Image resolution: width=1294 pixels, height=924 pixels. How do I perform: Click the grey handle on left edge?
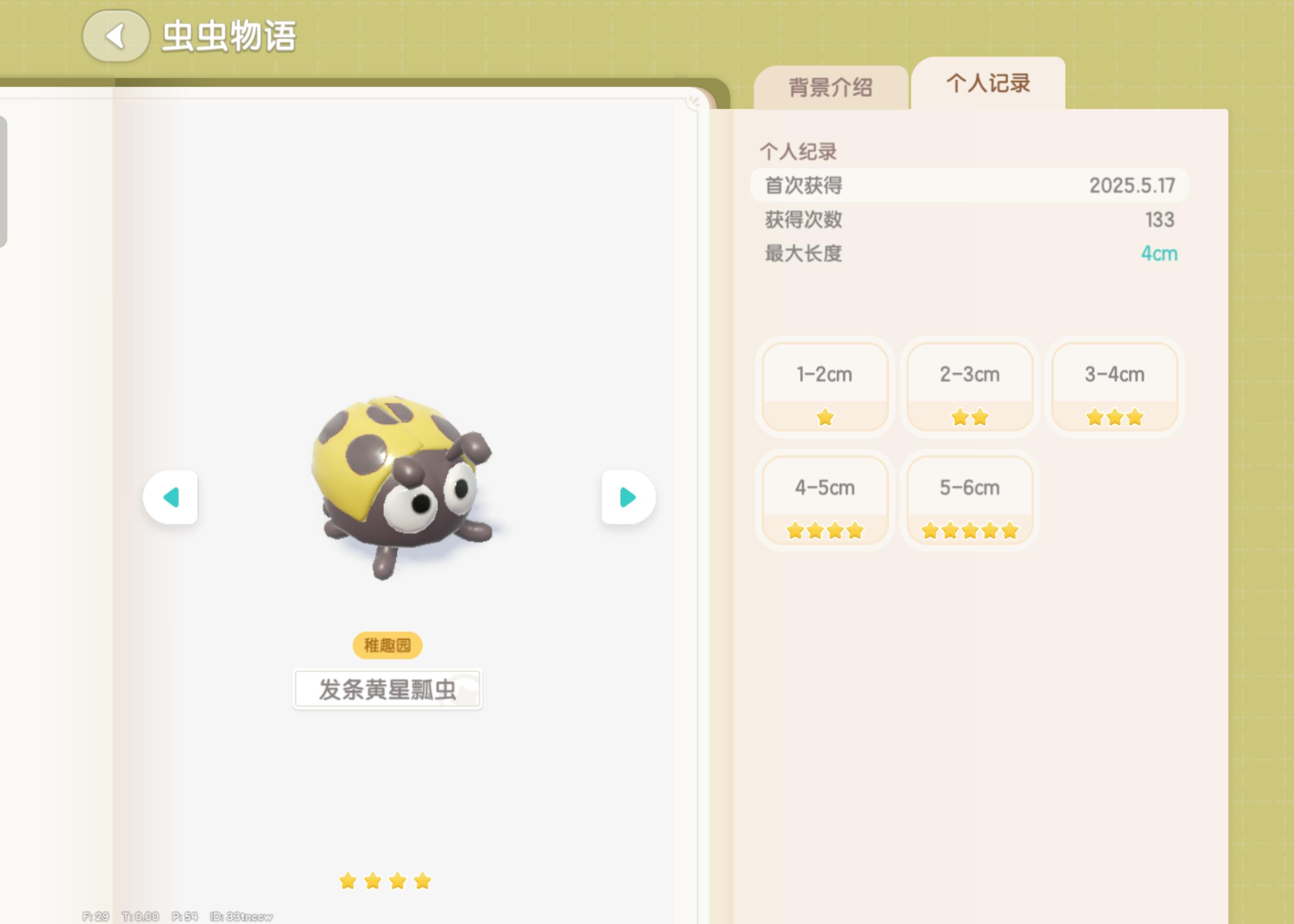[3, 182]
